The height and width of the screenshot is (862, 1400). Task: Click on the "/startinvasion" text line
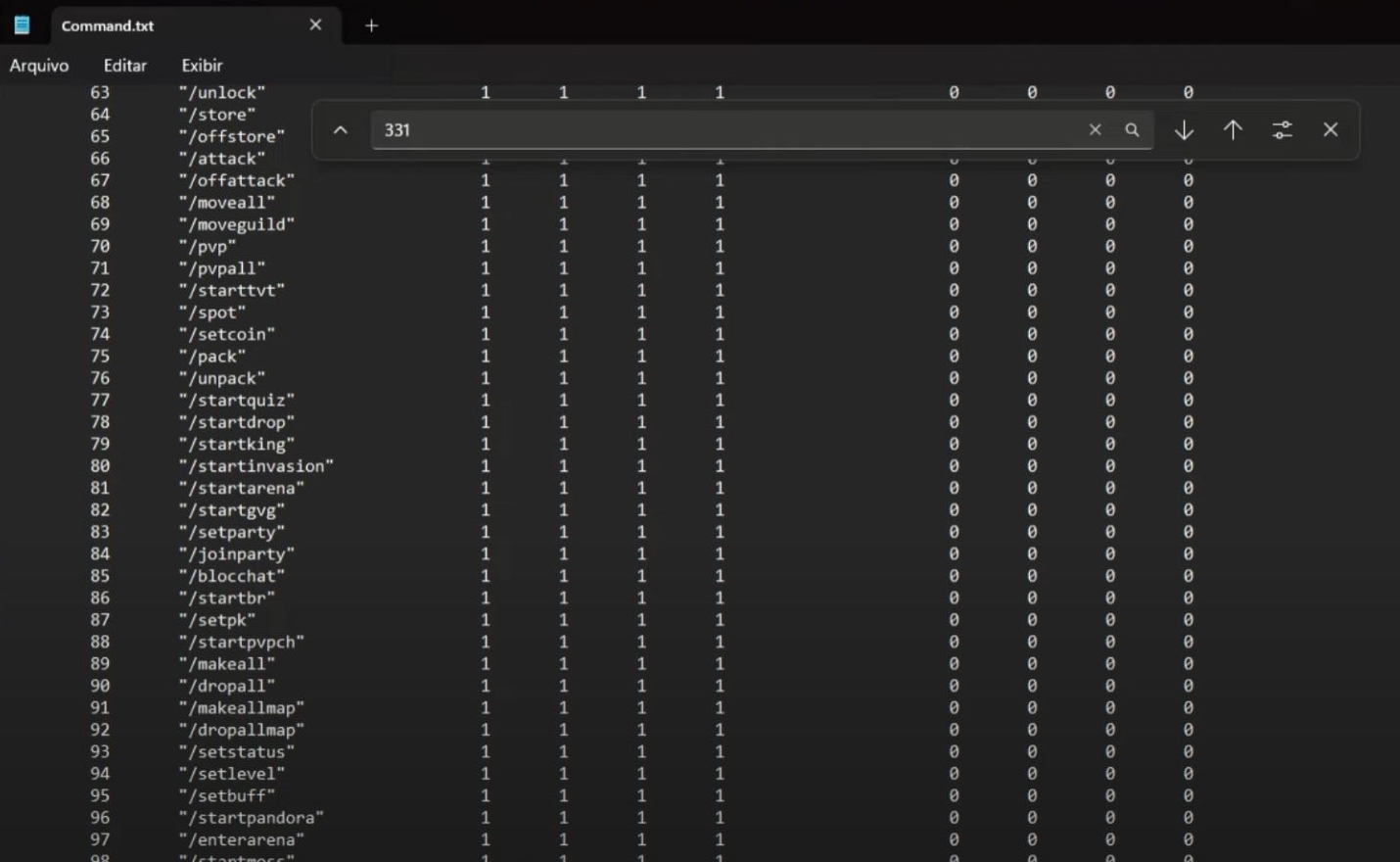coord(256,466)
